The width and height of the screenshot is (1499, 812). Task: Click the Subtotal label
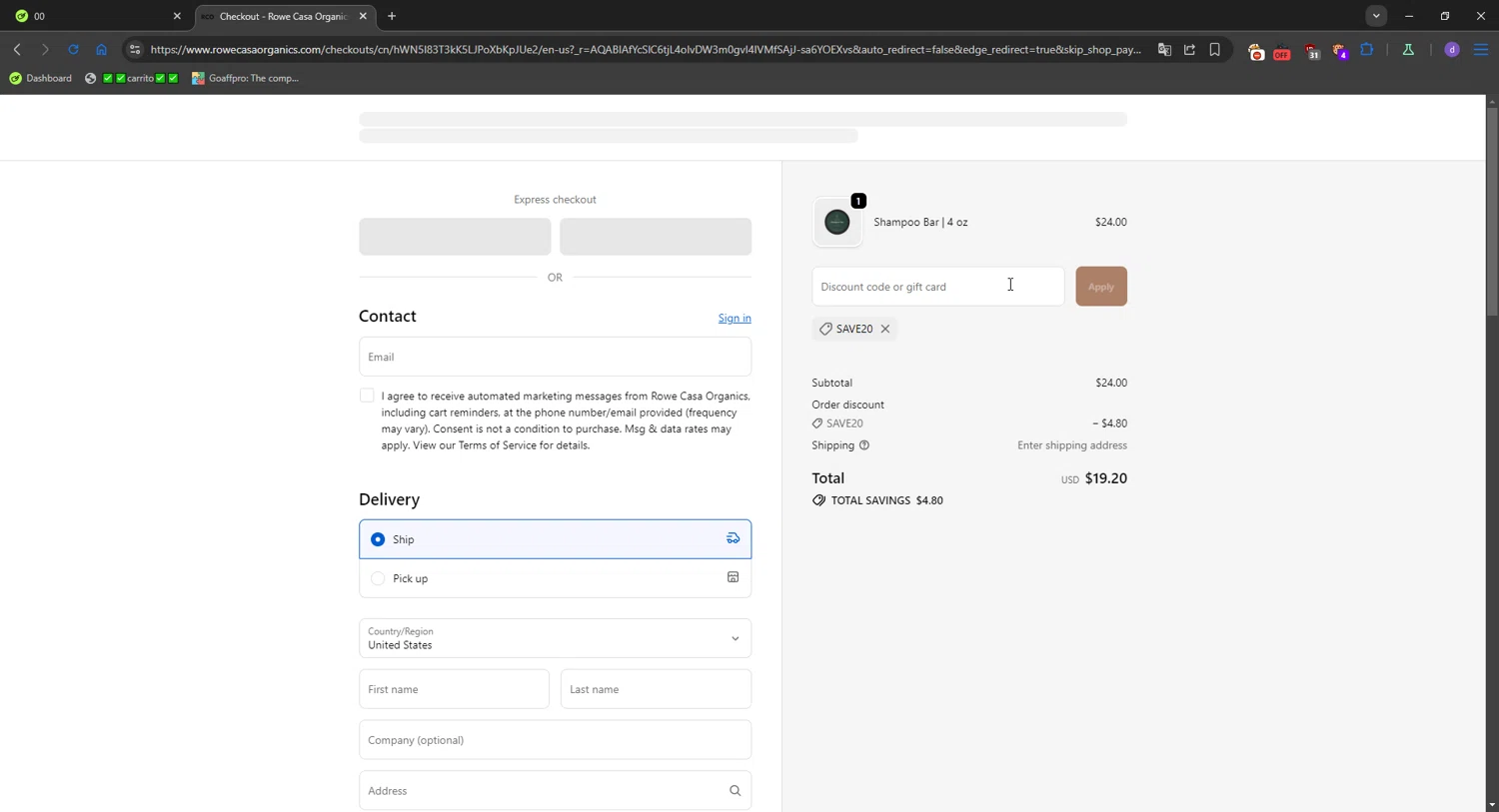click(x=832, y=383)
